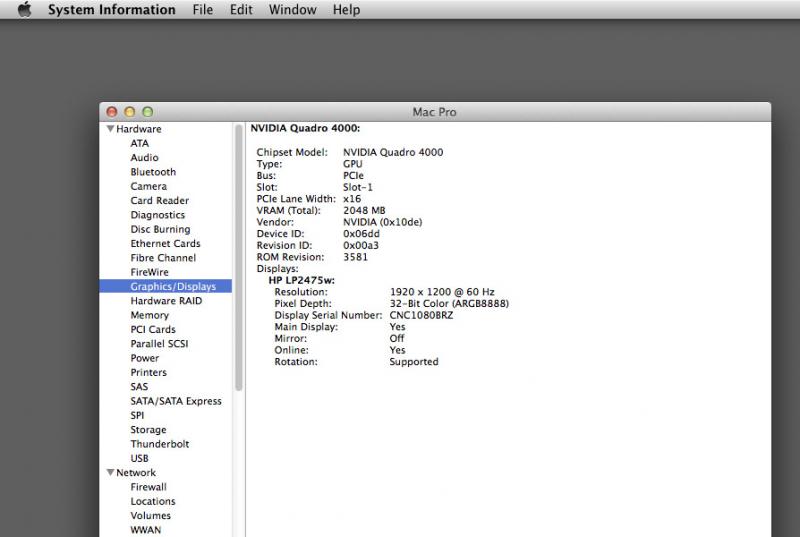Select WWAN under Network
This screenshot has height=537, width=800.
point(146,529)
